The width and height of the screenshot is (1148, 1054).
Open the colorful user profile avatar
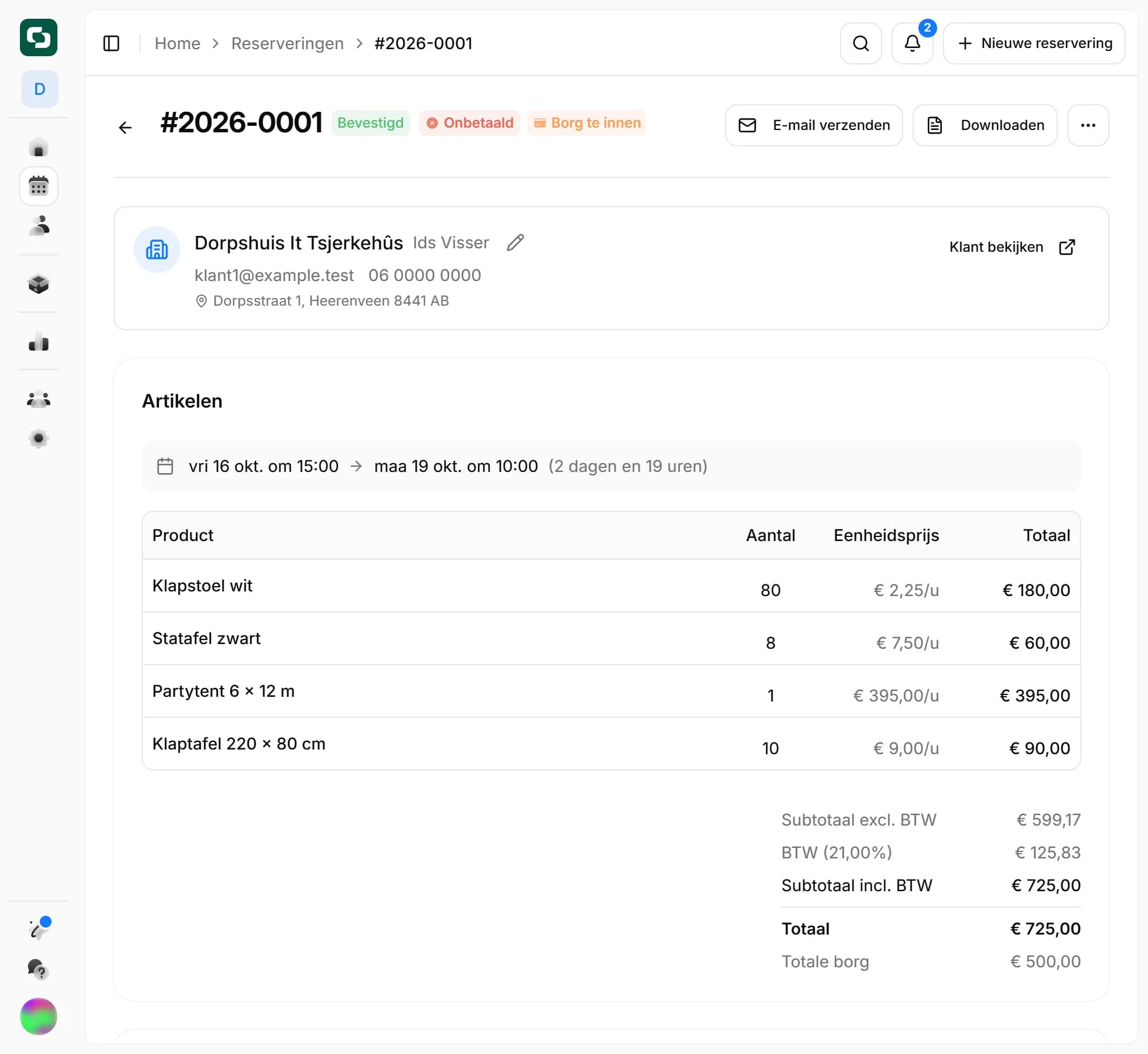click(x=39, y=1016)
